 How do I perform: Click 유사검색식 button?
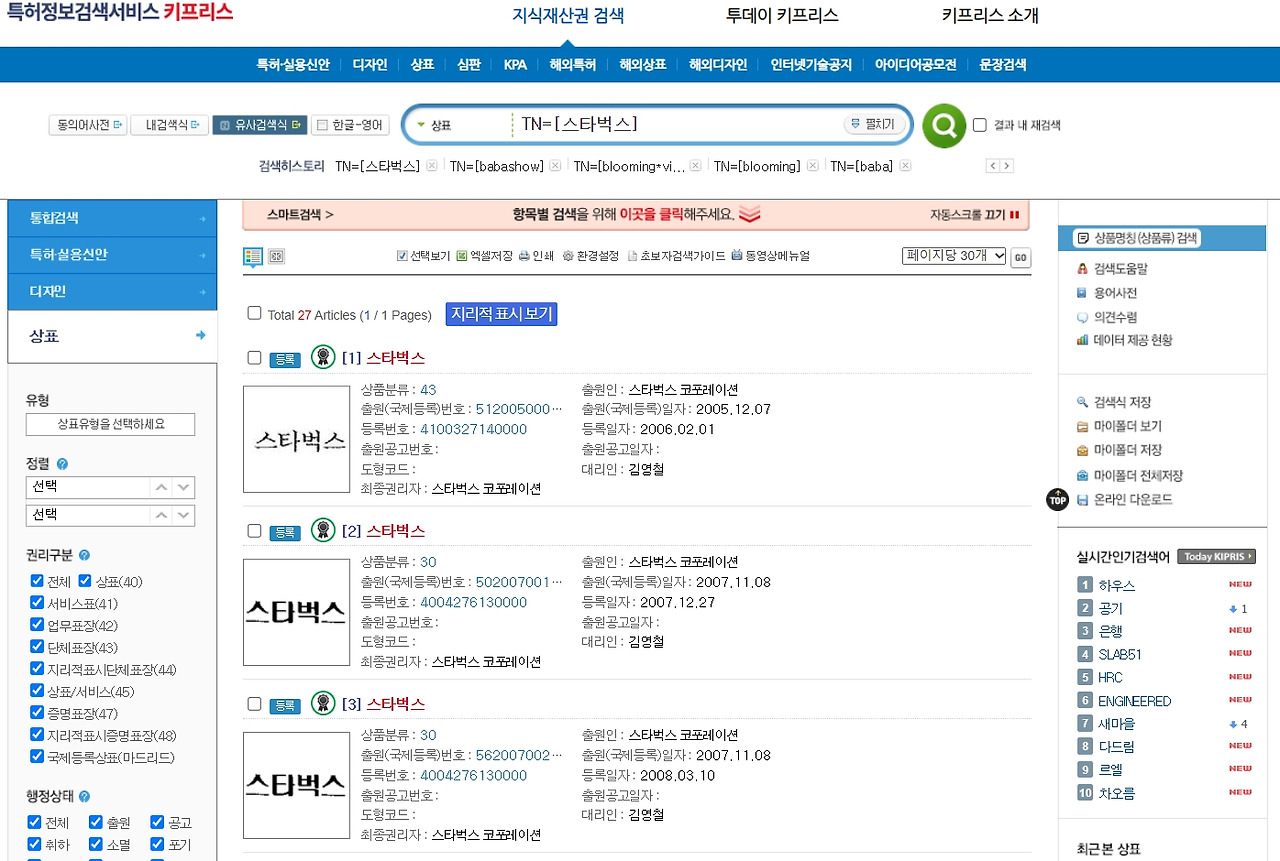coord(259,125)
